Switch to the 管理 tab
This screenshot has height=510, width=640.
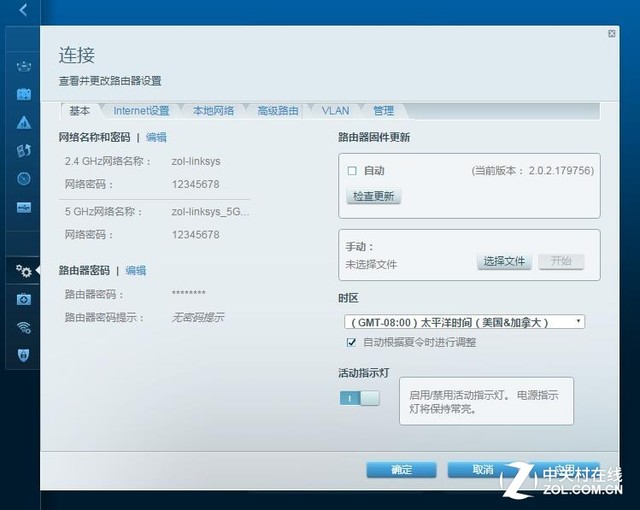pyautogui.click(x=383, y=111)
